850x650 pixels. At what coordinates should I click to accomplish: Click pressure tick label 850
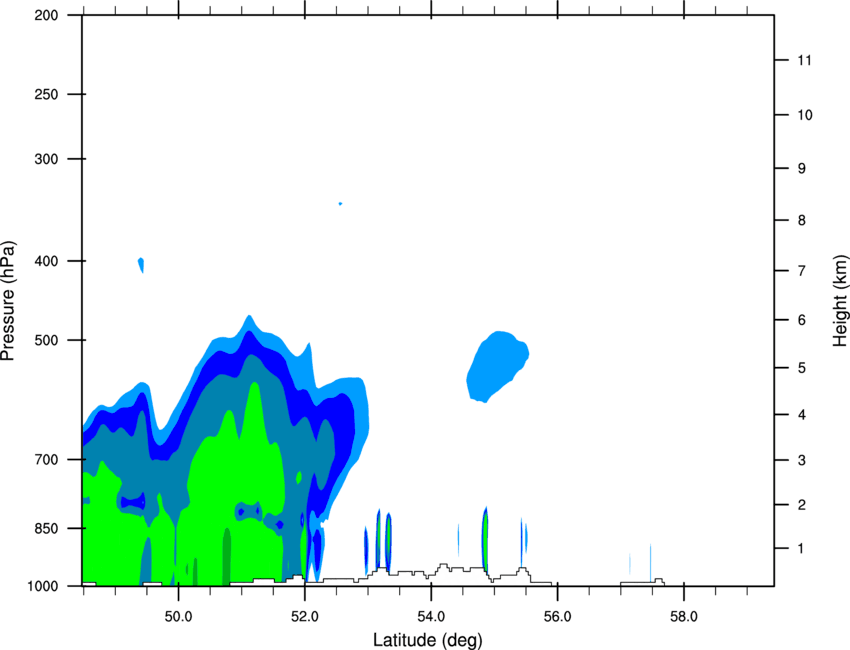point(46,528)
